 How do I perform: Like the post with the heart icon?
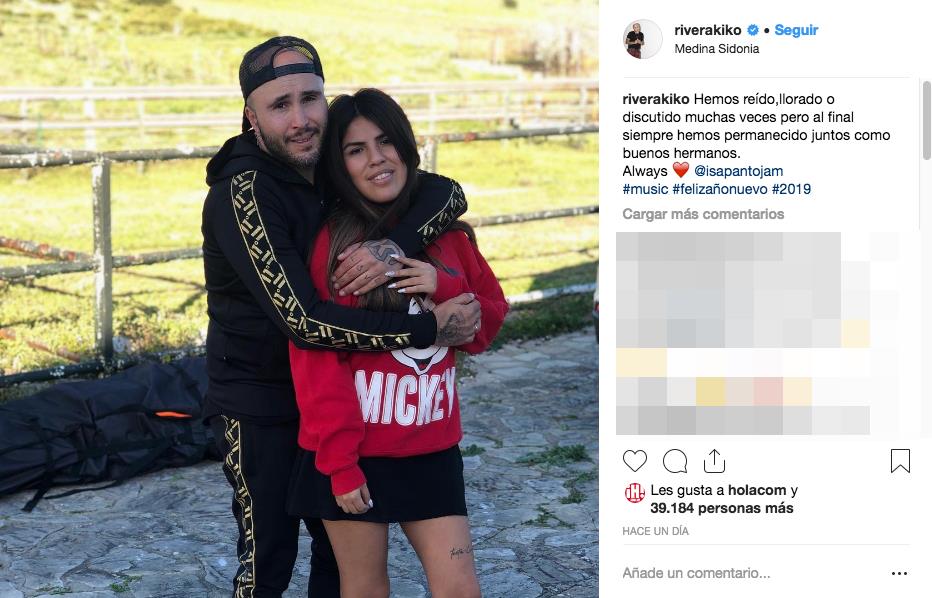click(635, 461)
